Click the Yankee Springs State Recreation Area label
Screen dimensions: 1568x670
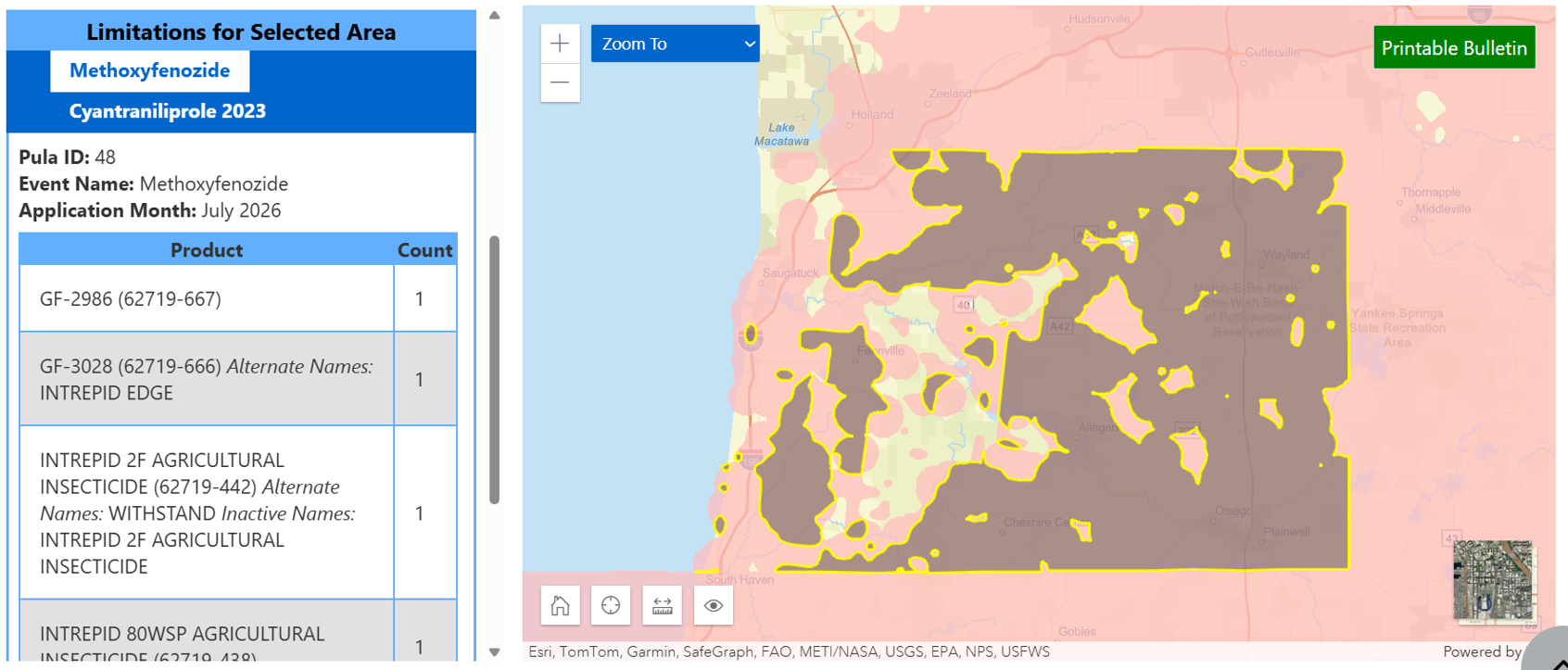point(1397,328)
